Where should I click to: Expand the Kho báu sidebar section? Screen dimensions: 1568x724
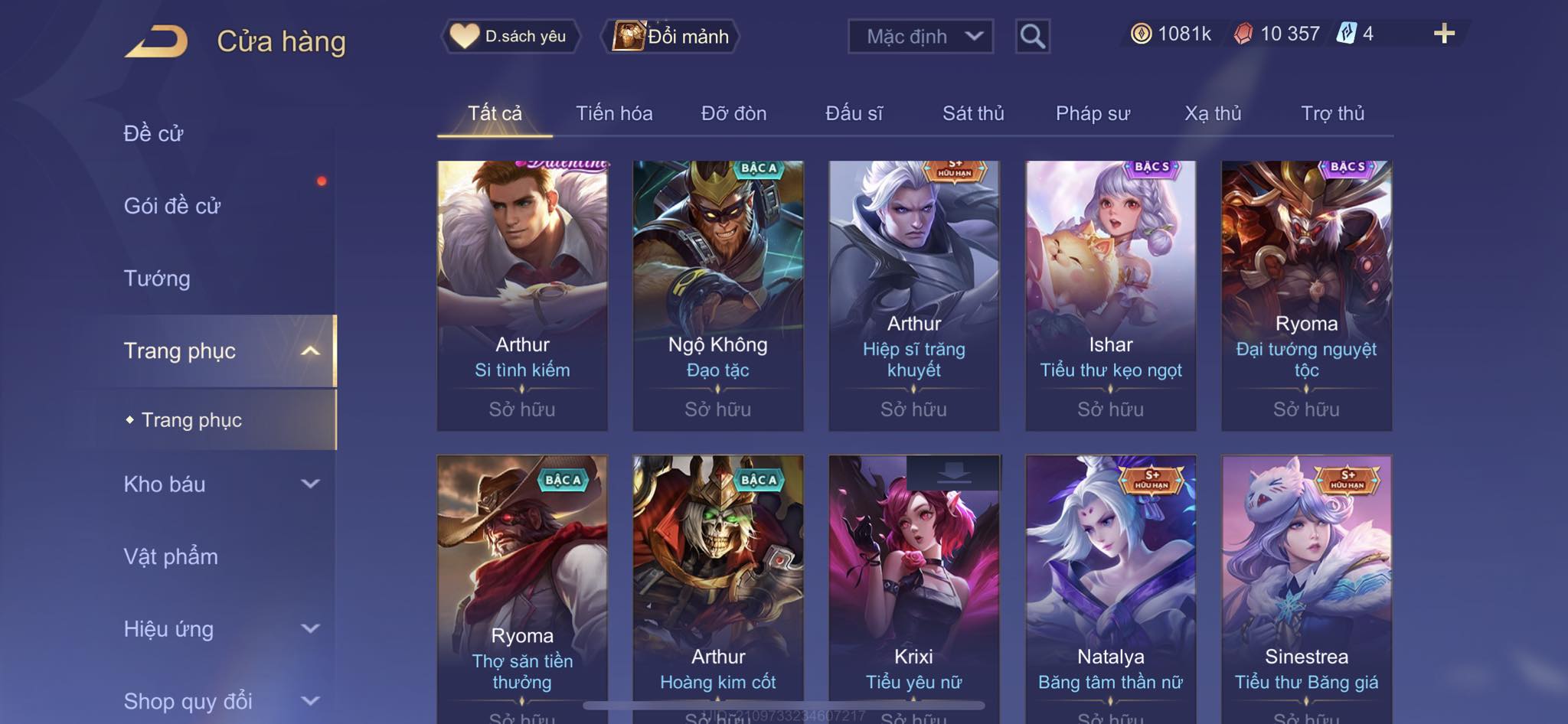pyautogui.click(x=310, y=484)
